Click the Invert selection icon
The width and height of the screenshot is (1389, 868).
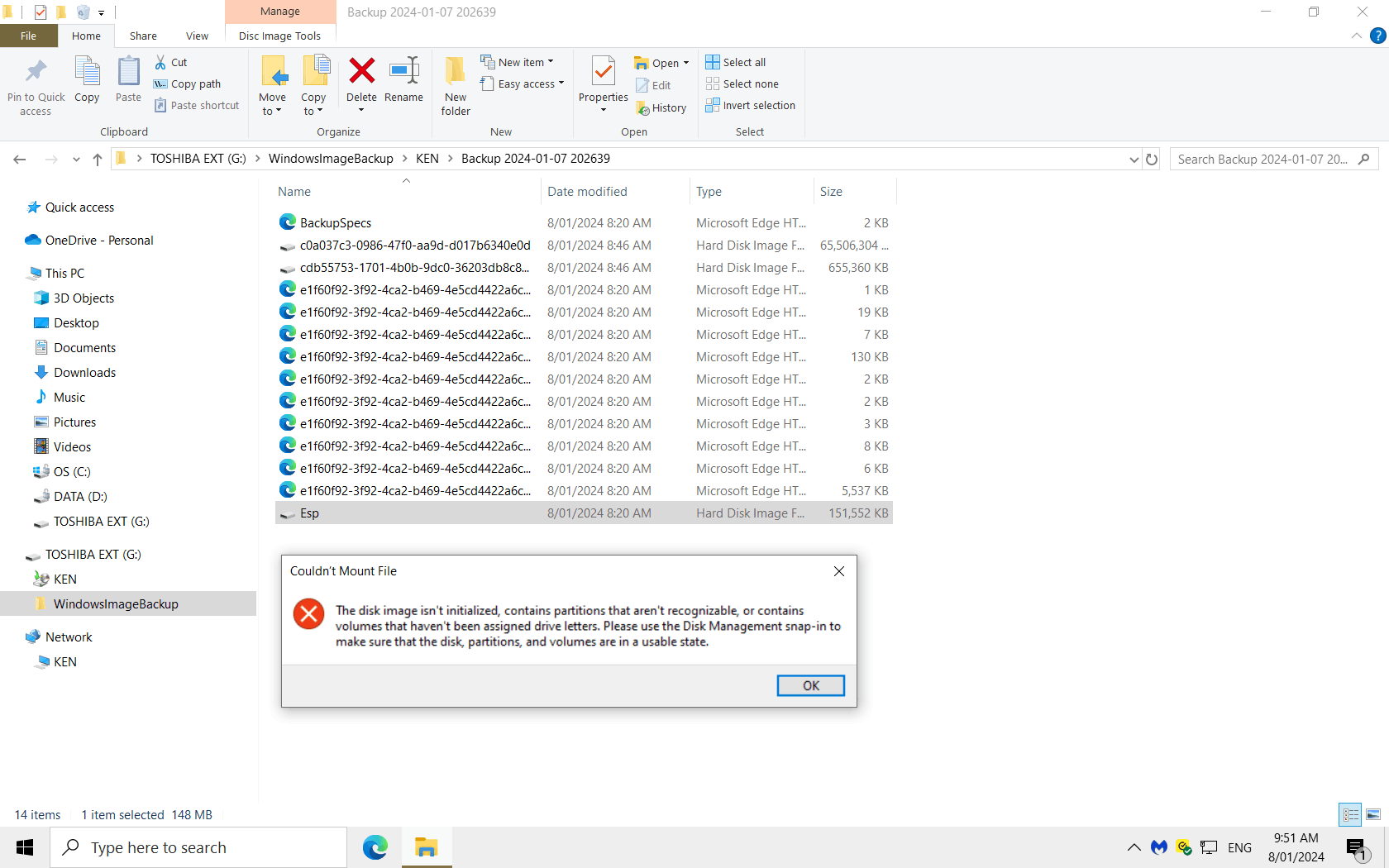(x=750, y=105)
